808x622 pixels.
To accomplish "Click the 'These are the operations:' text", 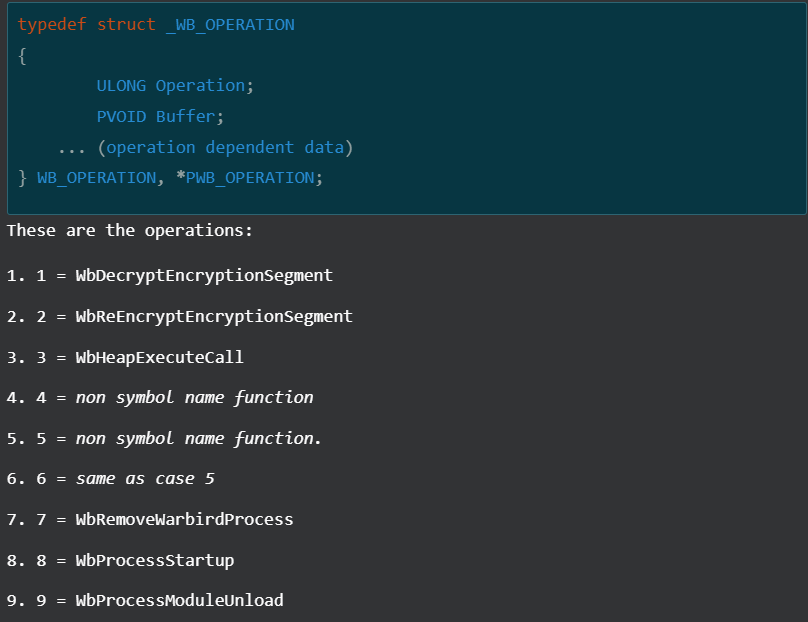I will 130,231.
